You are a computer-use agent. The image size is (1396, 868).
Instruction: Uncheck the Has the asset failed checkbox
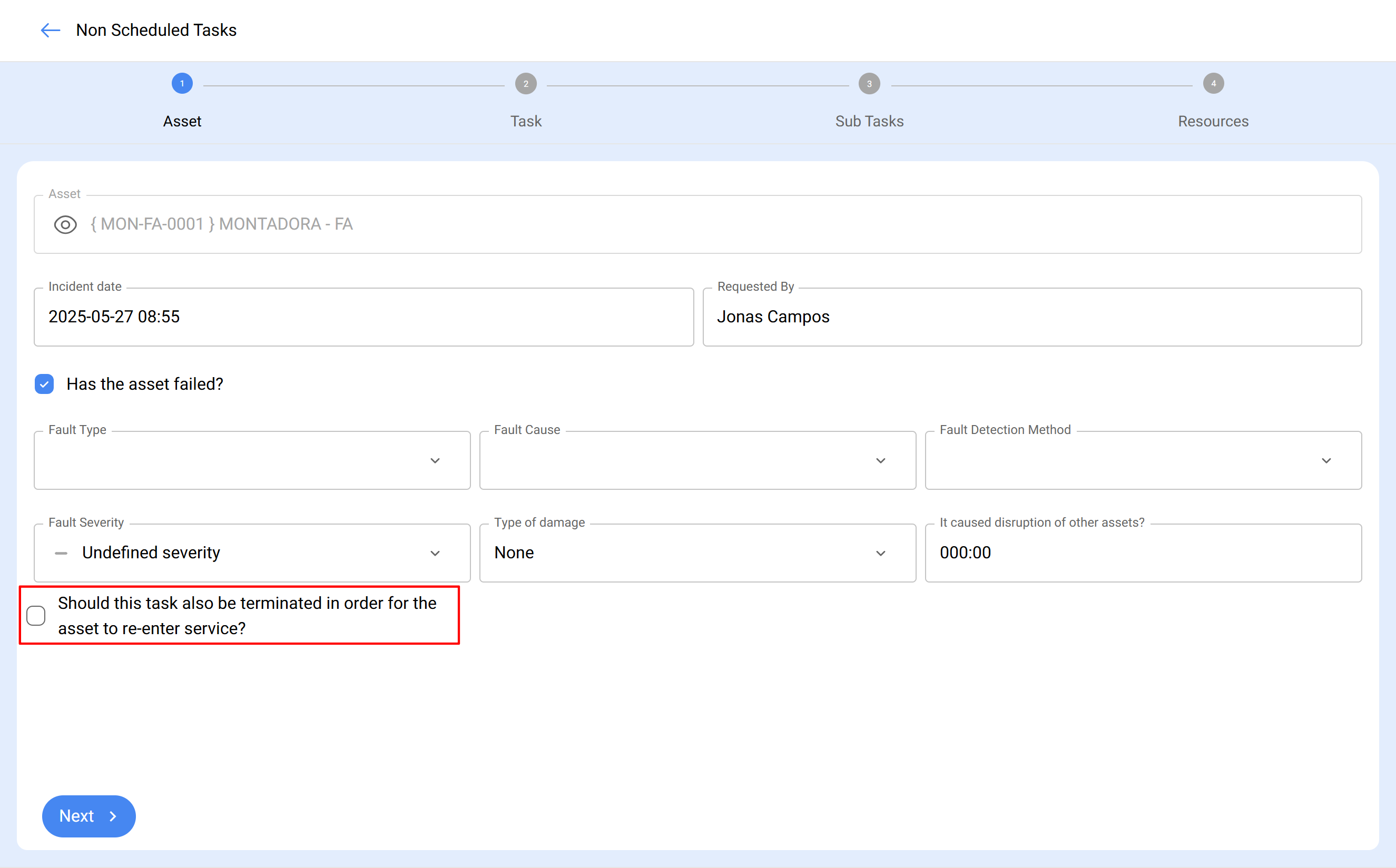pos(44,383)
